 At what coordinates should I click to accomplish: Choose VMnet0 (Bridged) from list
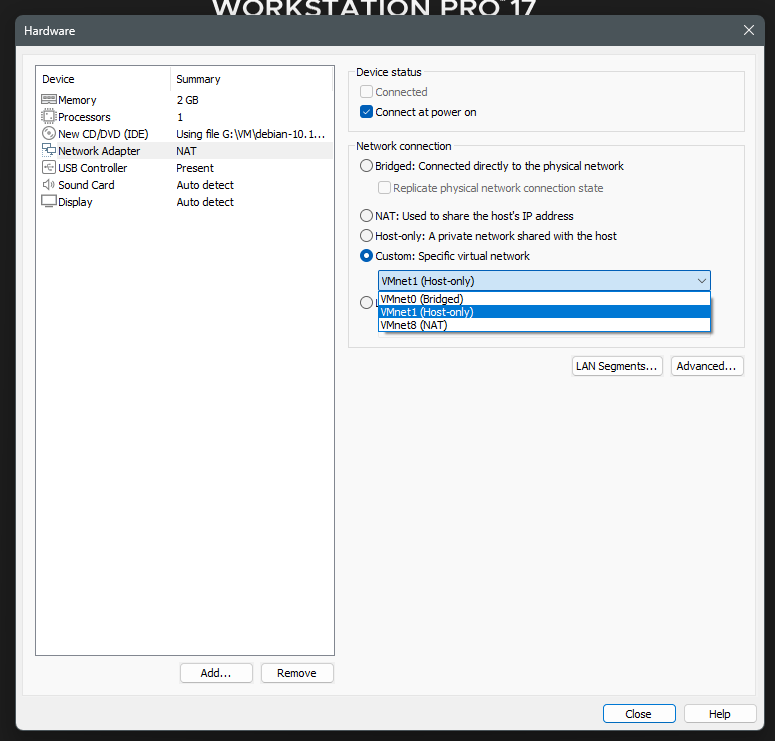[x=544, y=299]
